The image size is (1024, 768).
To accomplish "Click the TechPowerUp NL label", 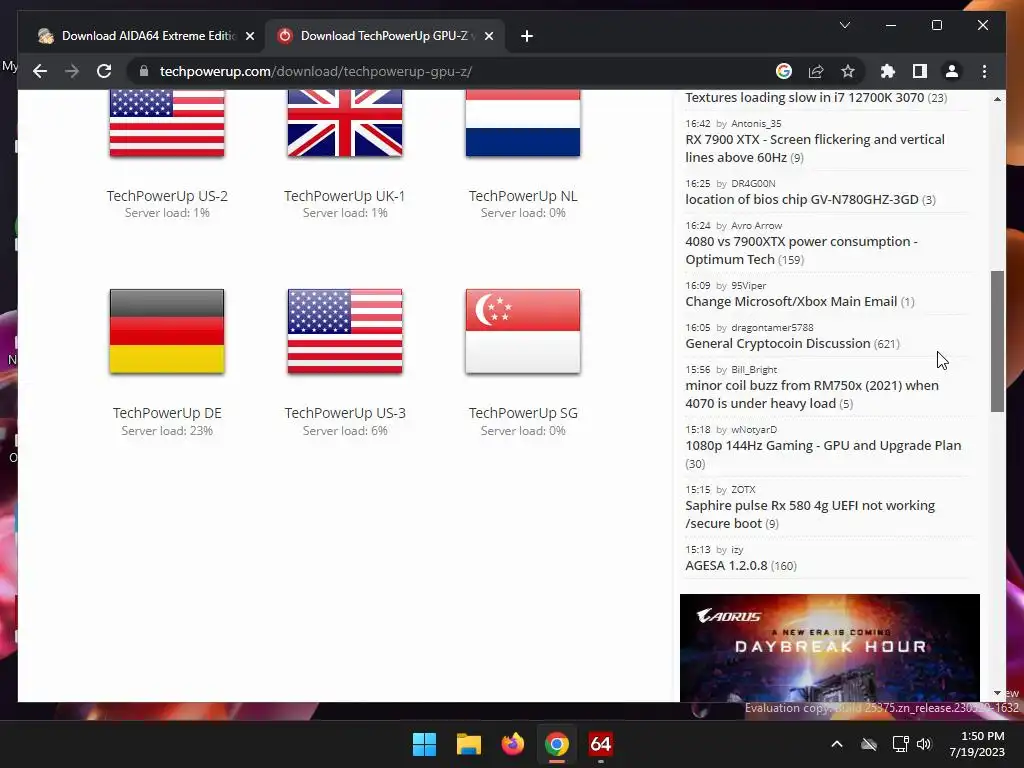I will (x=523, y=196).
